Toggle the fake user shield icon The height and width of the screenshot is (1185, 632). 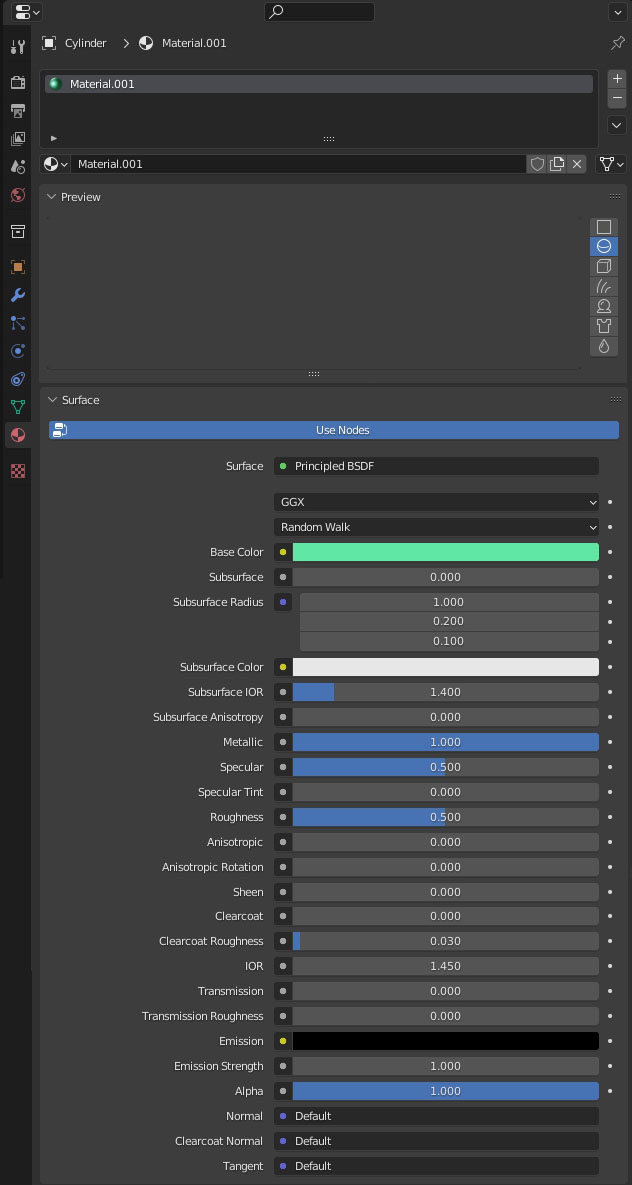(537, 164)
